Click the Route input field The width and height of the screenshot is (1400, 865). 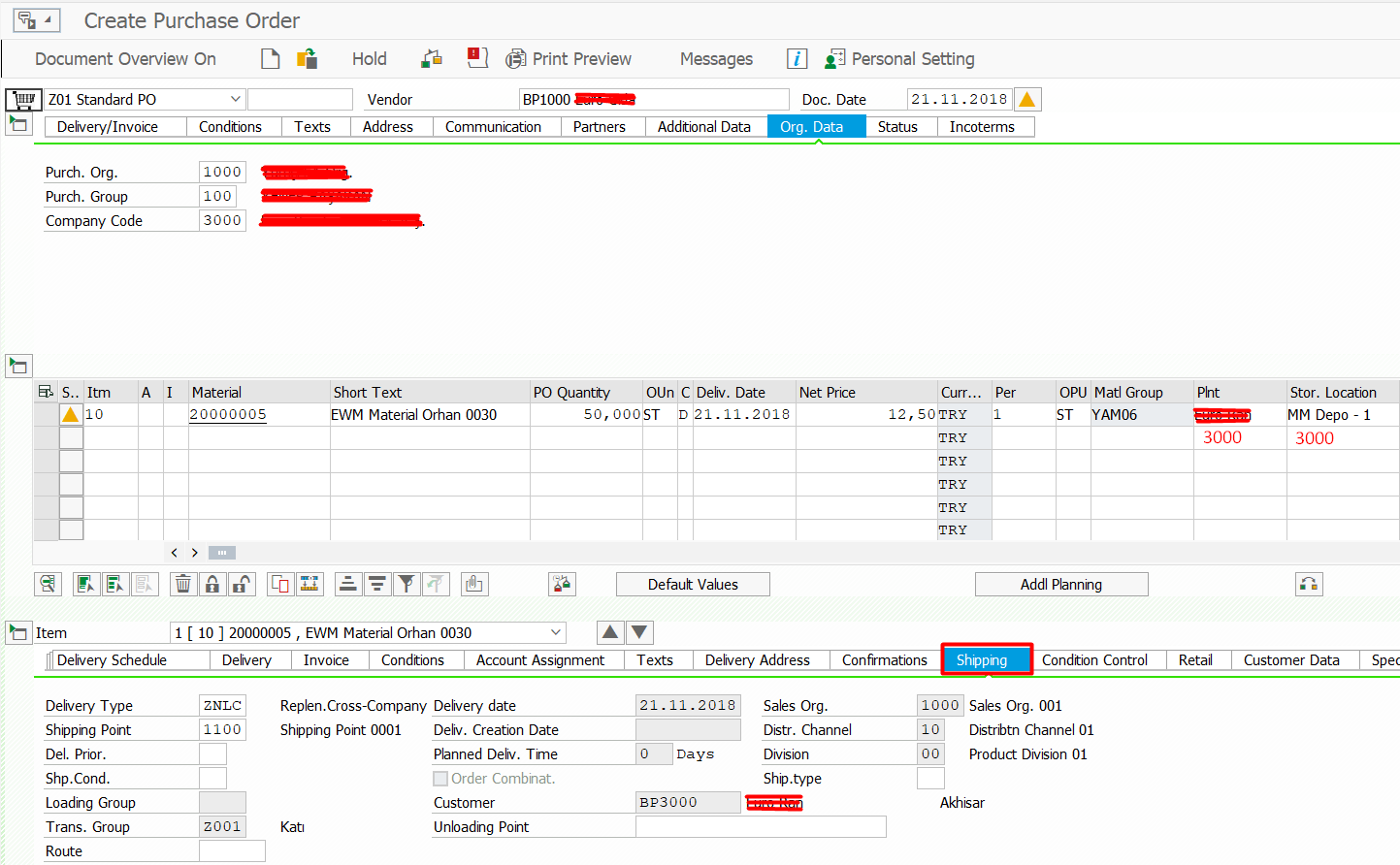coord(232,850)
